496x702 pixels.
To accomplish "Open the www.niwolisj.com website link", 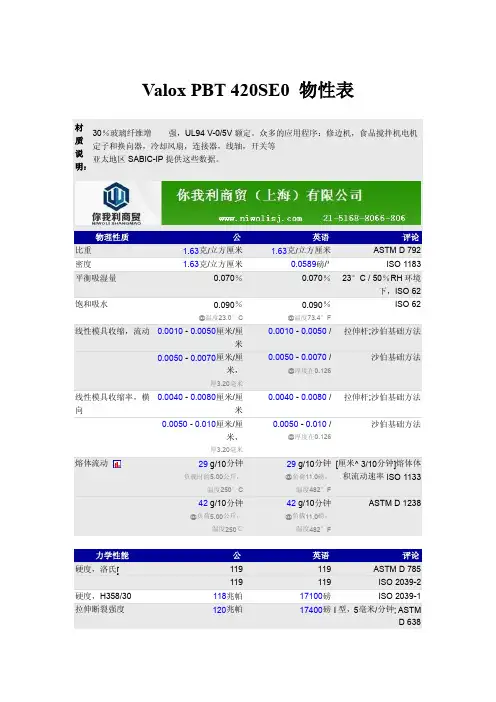I will pyautogui.click(x=261, y=218).
